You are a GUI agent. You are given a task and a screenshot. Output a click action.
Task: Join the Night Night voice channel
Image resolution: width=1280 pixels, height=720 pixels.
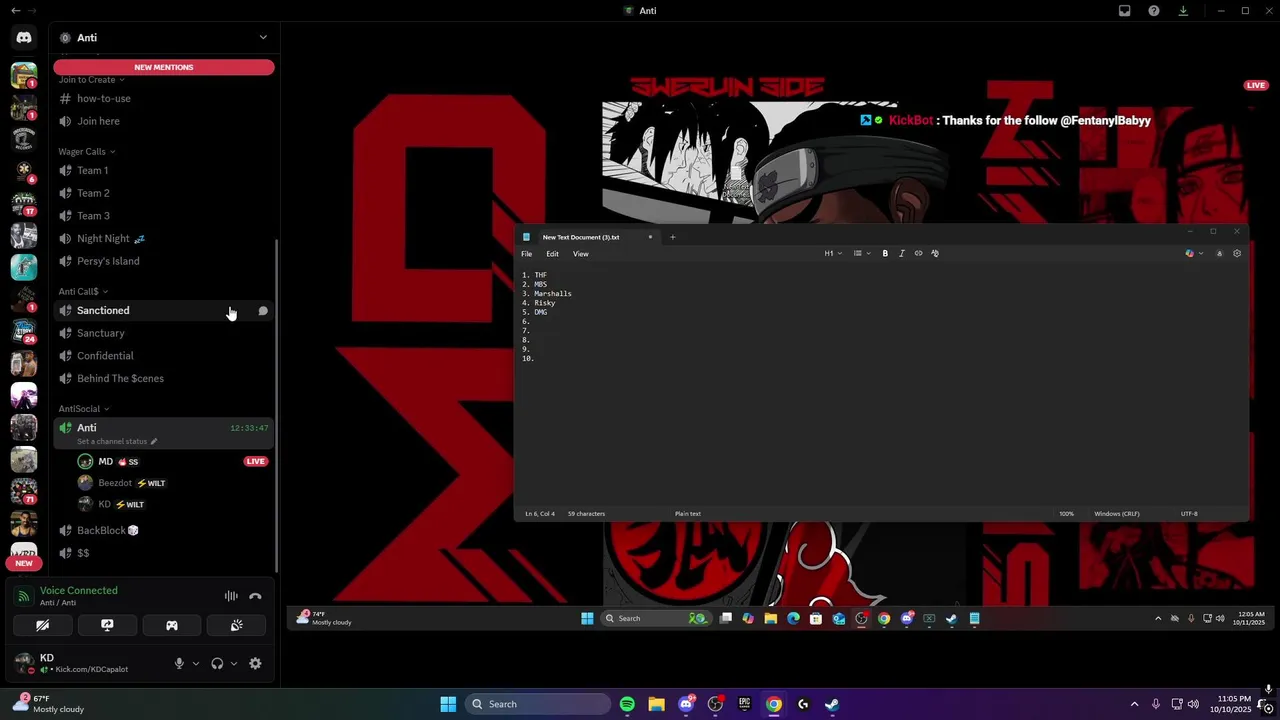(x=164, y=238)
